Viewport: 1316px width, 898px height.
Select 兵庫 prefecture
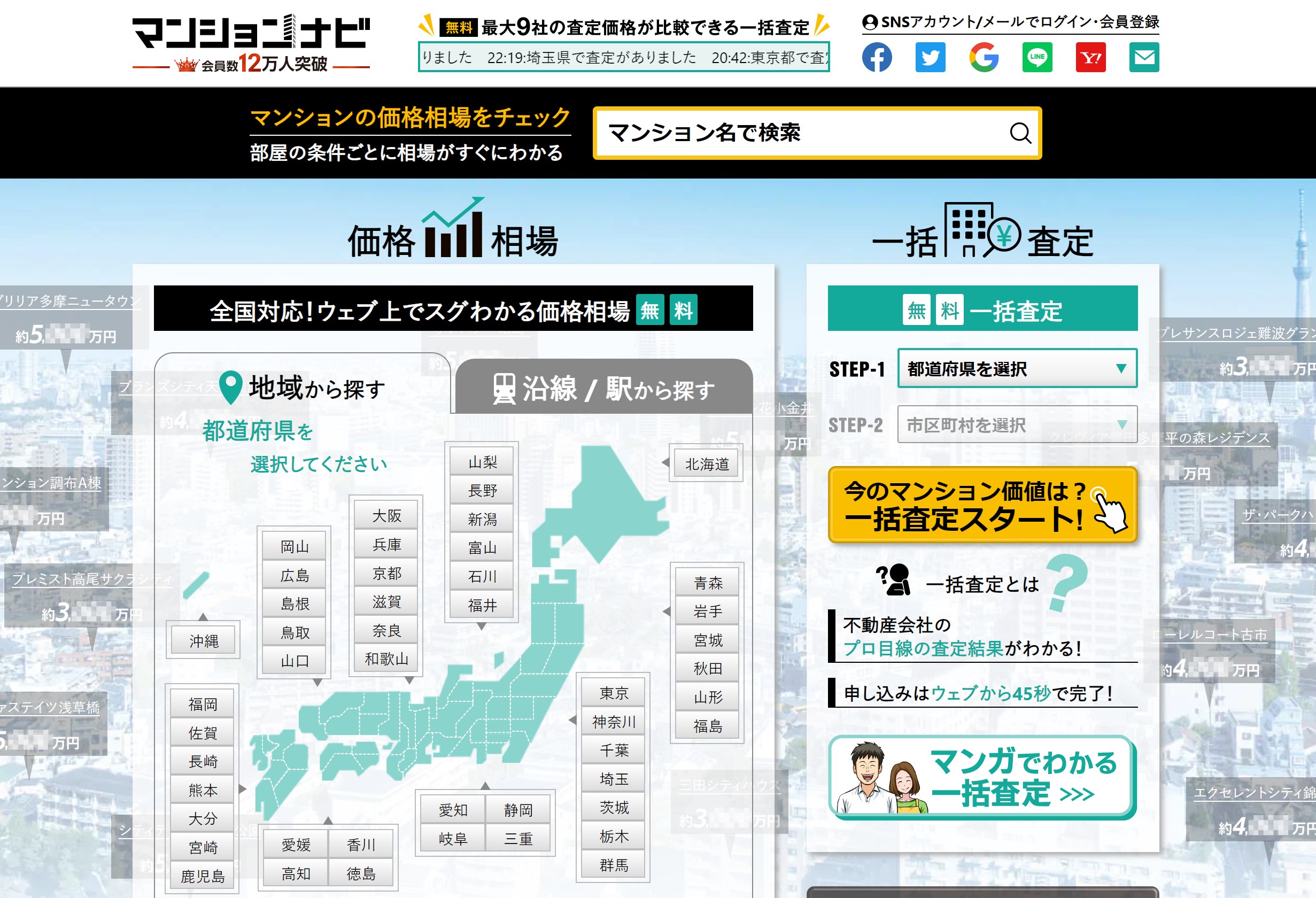pos(386,544)
